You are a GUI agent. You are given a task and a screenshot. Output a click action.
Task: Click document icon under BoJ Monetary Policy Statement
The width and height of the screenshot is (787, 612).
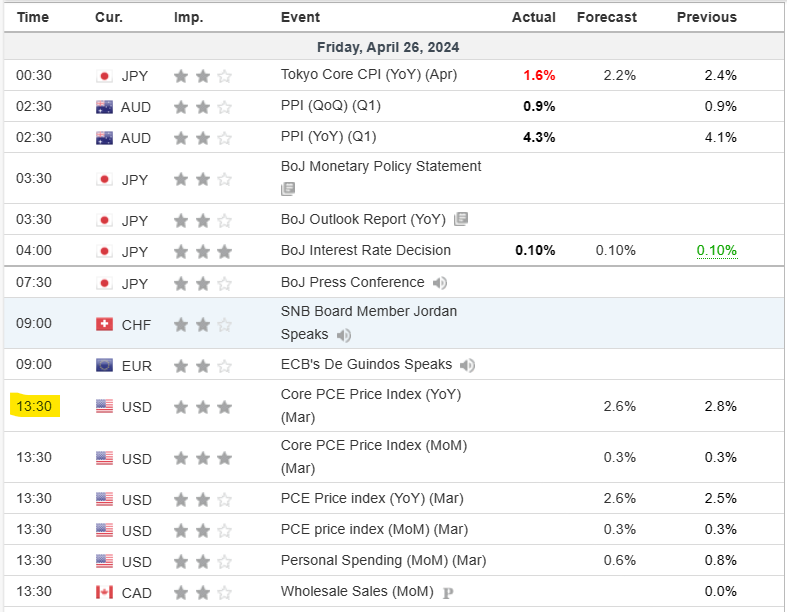click(x=288, y=188)
